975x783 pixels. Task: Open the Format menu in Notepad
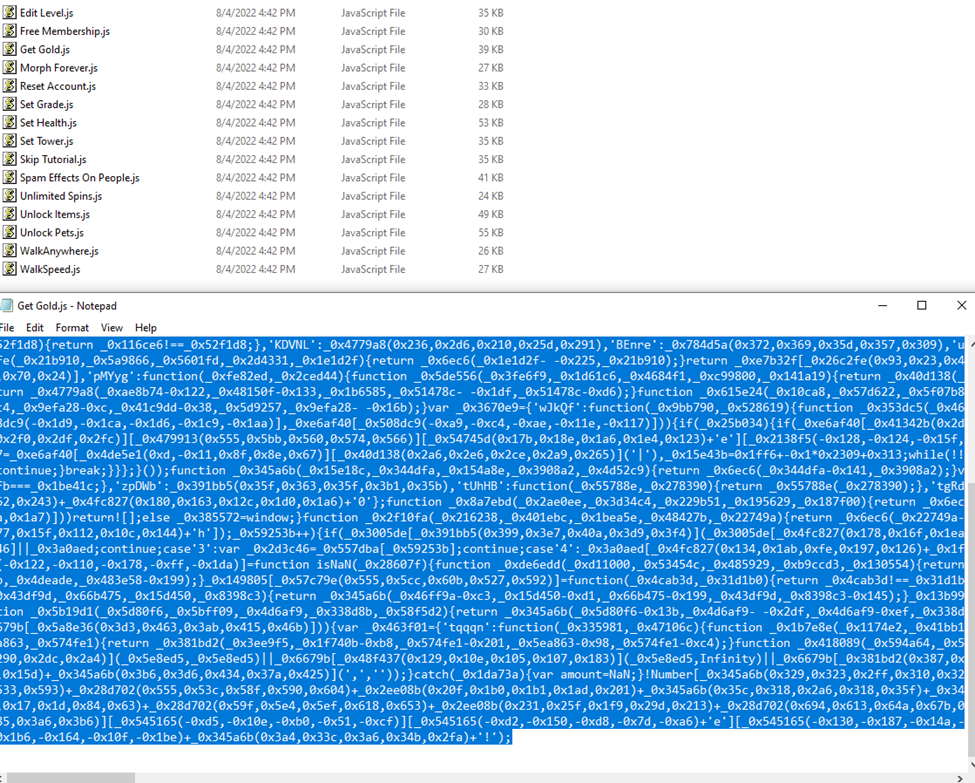pos(72,328)
